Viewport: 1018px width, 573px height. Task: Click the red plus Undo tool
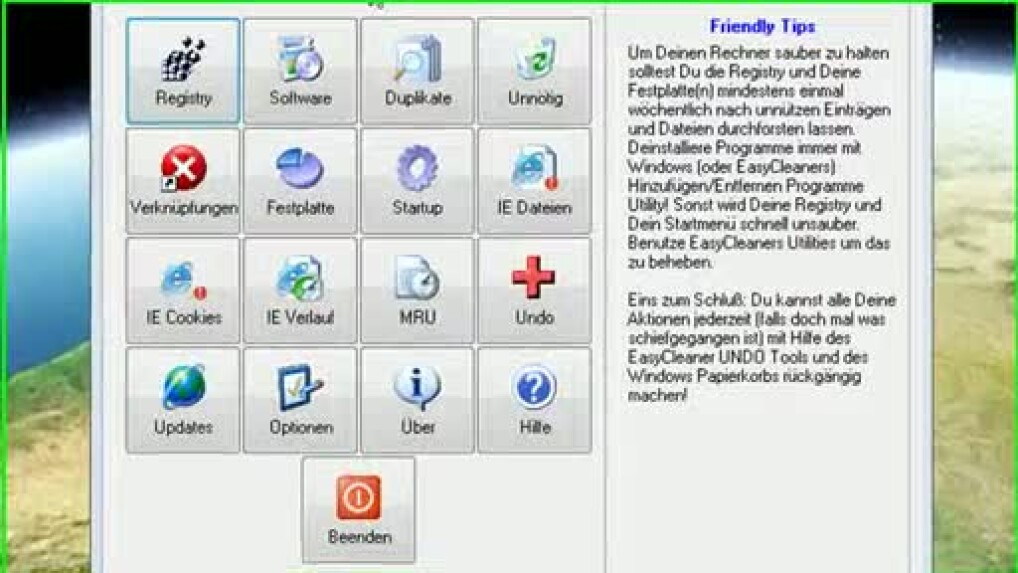point(534,291)
